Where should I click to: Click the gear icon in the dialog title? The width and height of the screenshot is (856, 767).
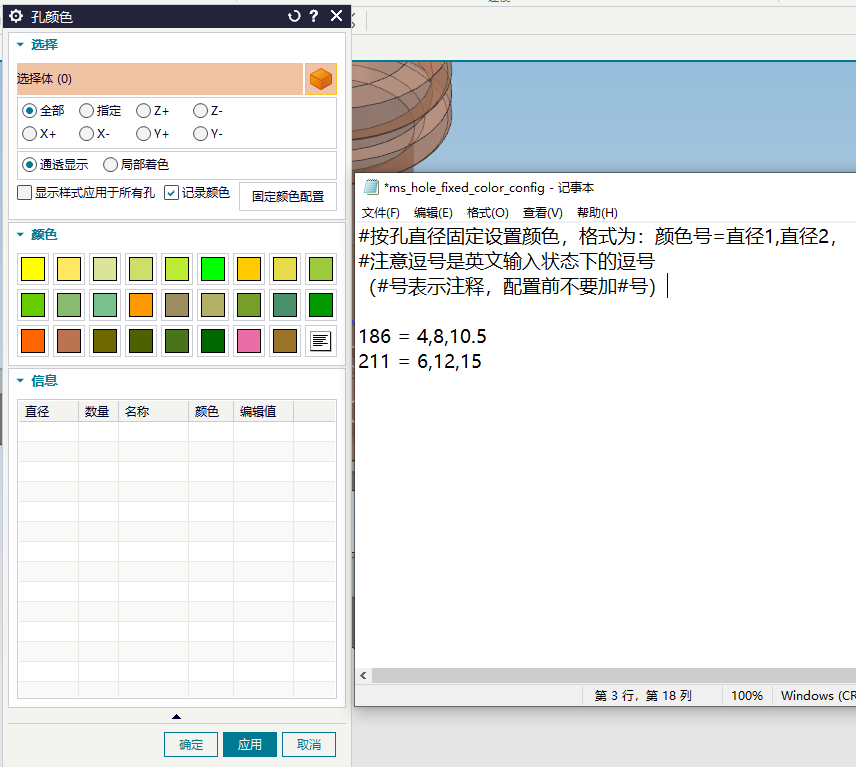pyautogui.click(x=16, y=16)
